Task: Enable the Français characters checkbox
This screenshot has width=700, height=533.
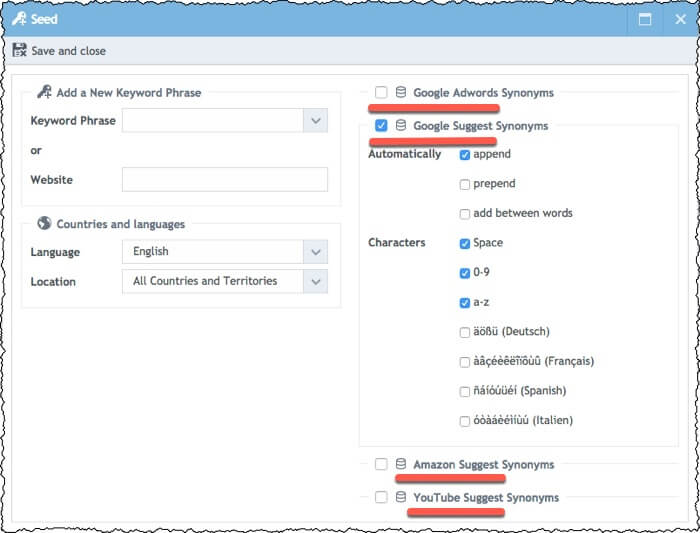Action: tap(465, 362)
